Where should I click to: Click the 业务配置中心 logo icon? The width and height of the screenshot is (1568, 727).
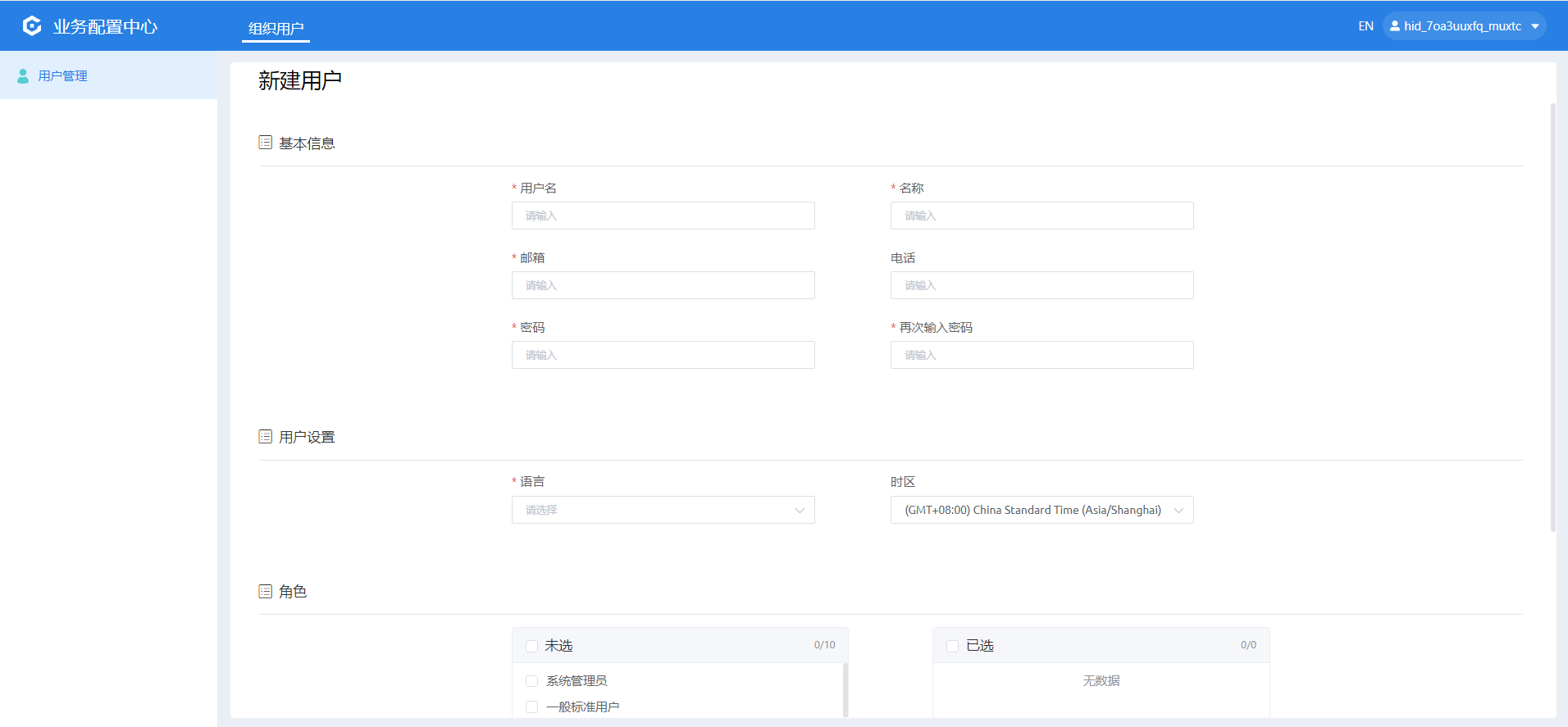coord(32,26)
